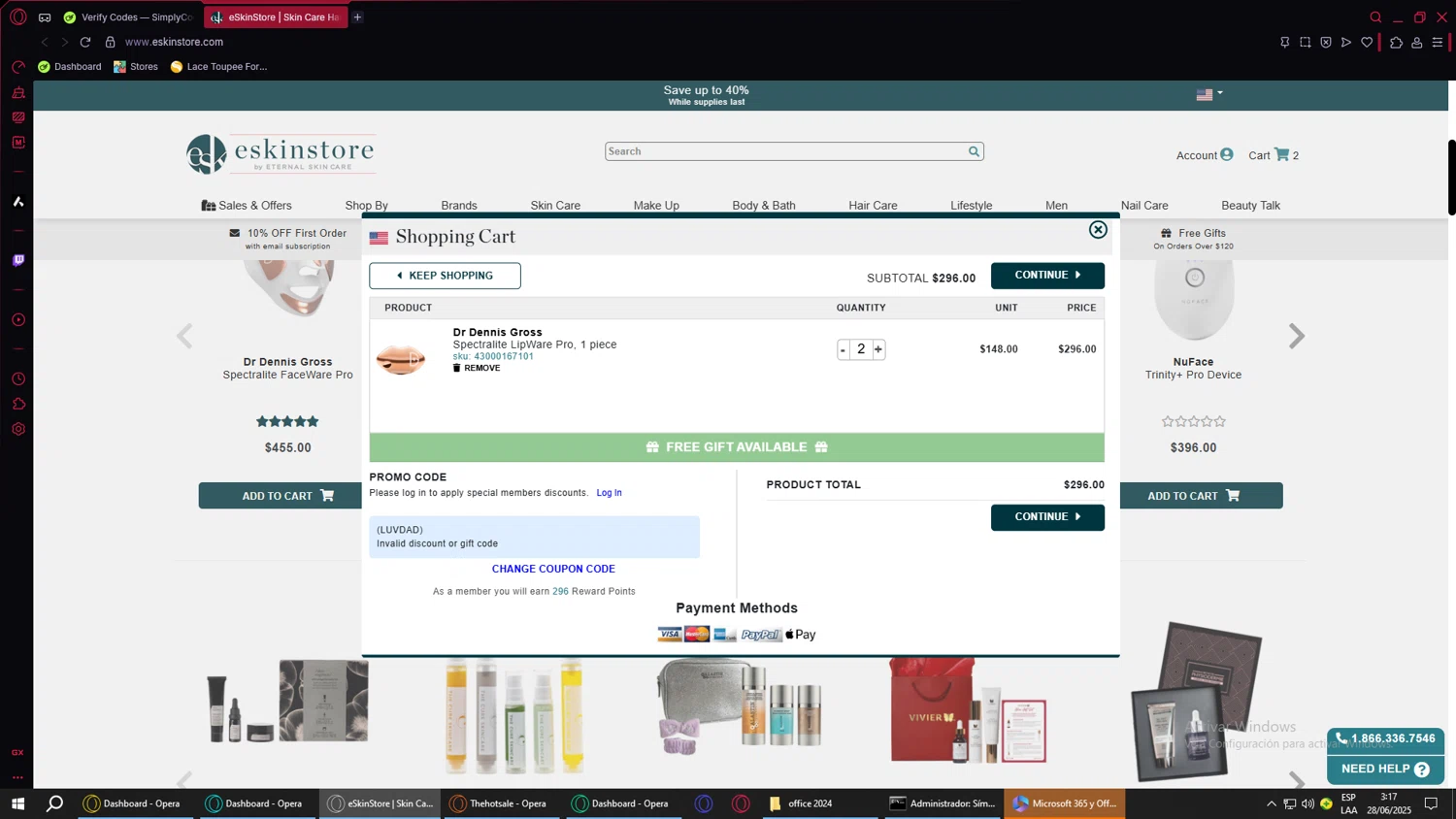1456x819 pixels.
Task: Click the Continue button under Product Total
Action: pos(1047,517)
